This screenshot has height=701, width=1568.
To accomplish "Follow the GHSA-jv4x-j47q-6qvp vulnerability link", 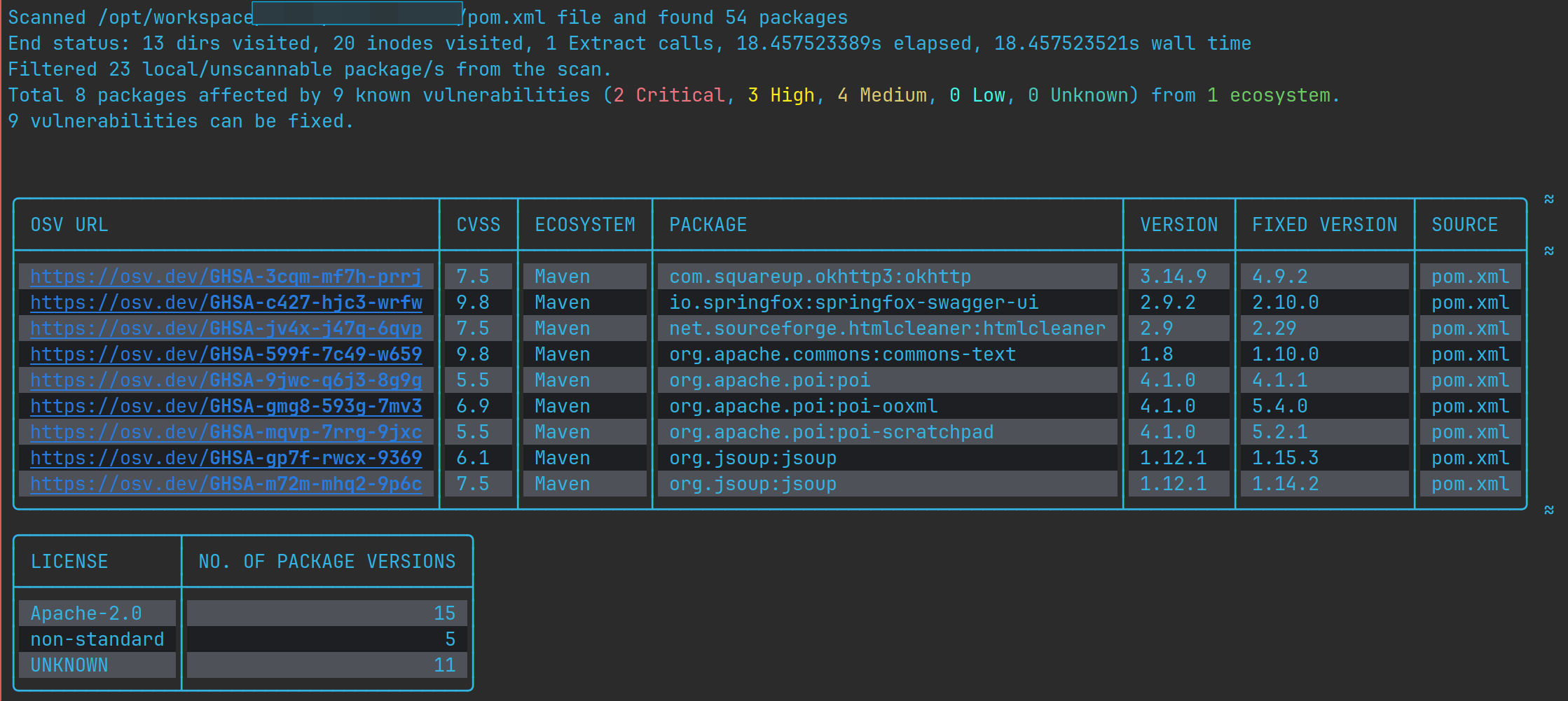I will (x=226, y=328).
